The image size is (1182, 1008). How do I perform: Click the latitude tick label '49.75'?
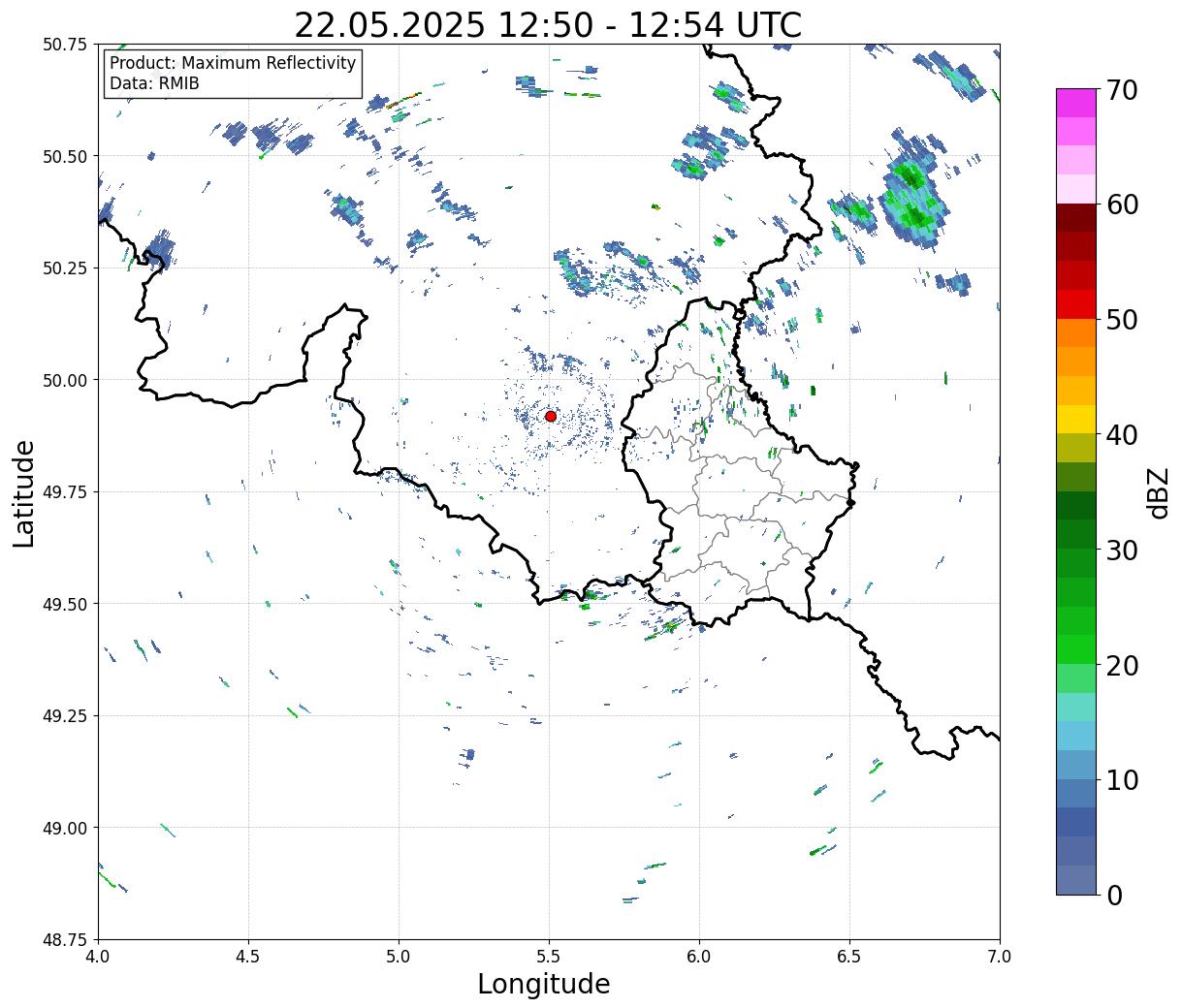(x=65, y=492)
